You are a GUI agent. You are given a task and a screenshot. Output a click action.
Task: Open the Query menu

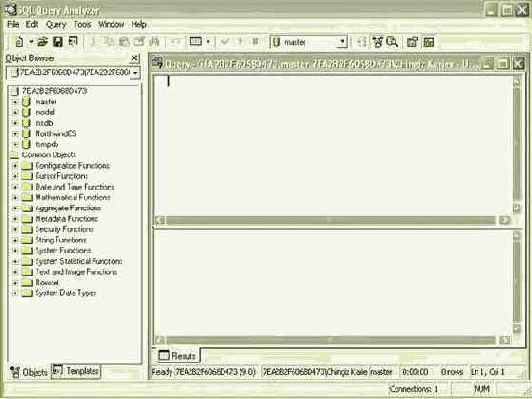[x=56, y=24]
